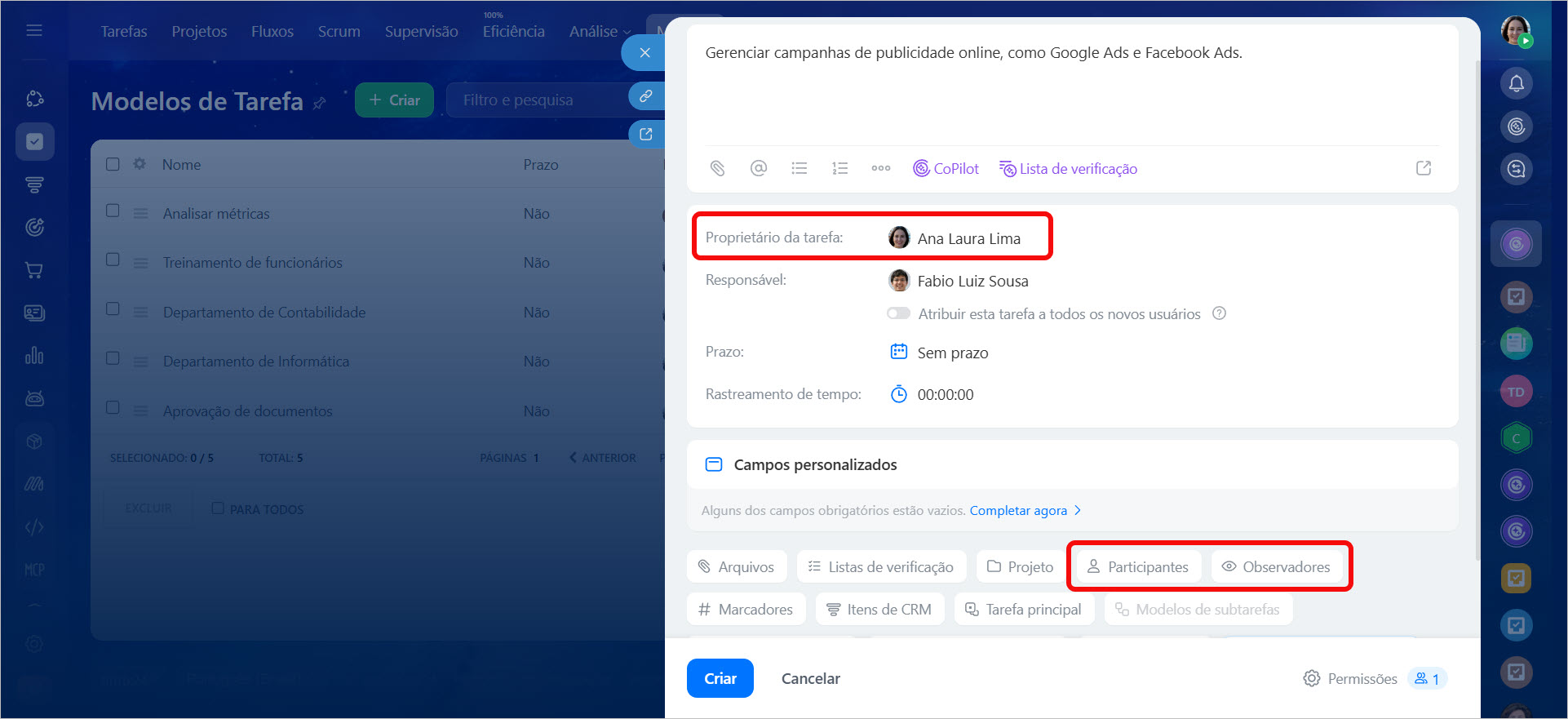Tick the PARA TODOS checkbox
The height and width of the screenshot is (719, 1568).
(218, 508)
